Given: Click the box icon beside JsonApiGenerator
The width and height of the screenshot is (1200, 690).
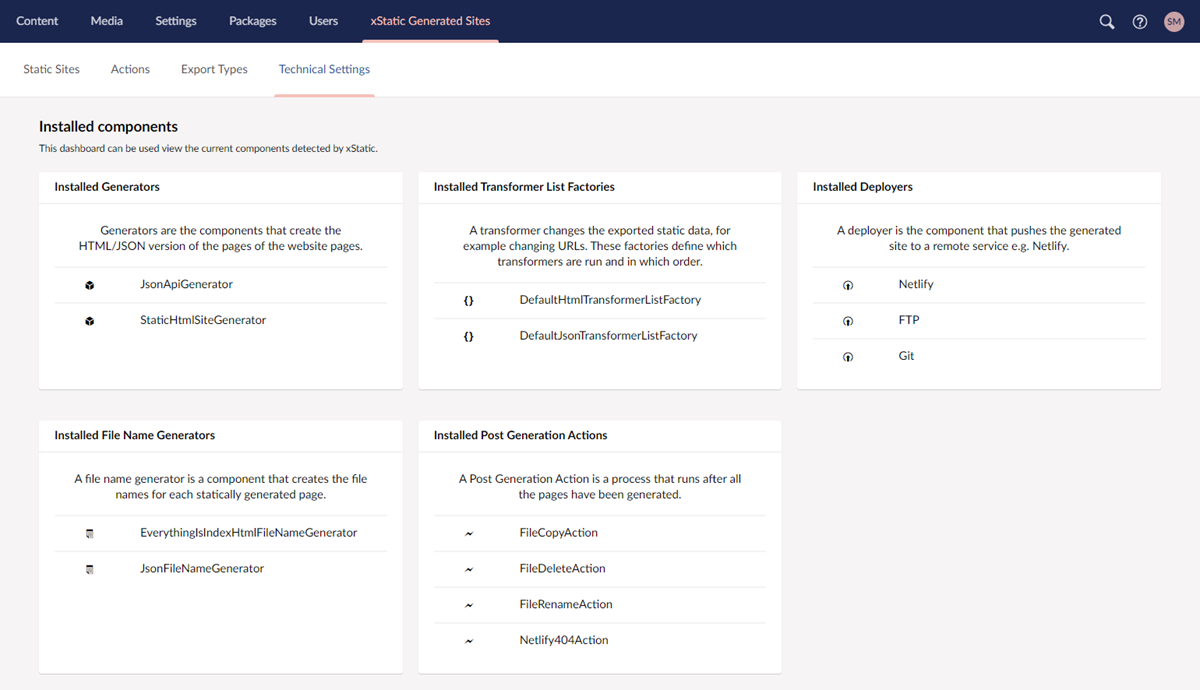Looking at the screenshot, I should (x=89, y=285).
